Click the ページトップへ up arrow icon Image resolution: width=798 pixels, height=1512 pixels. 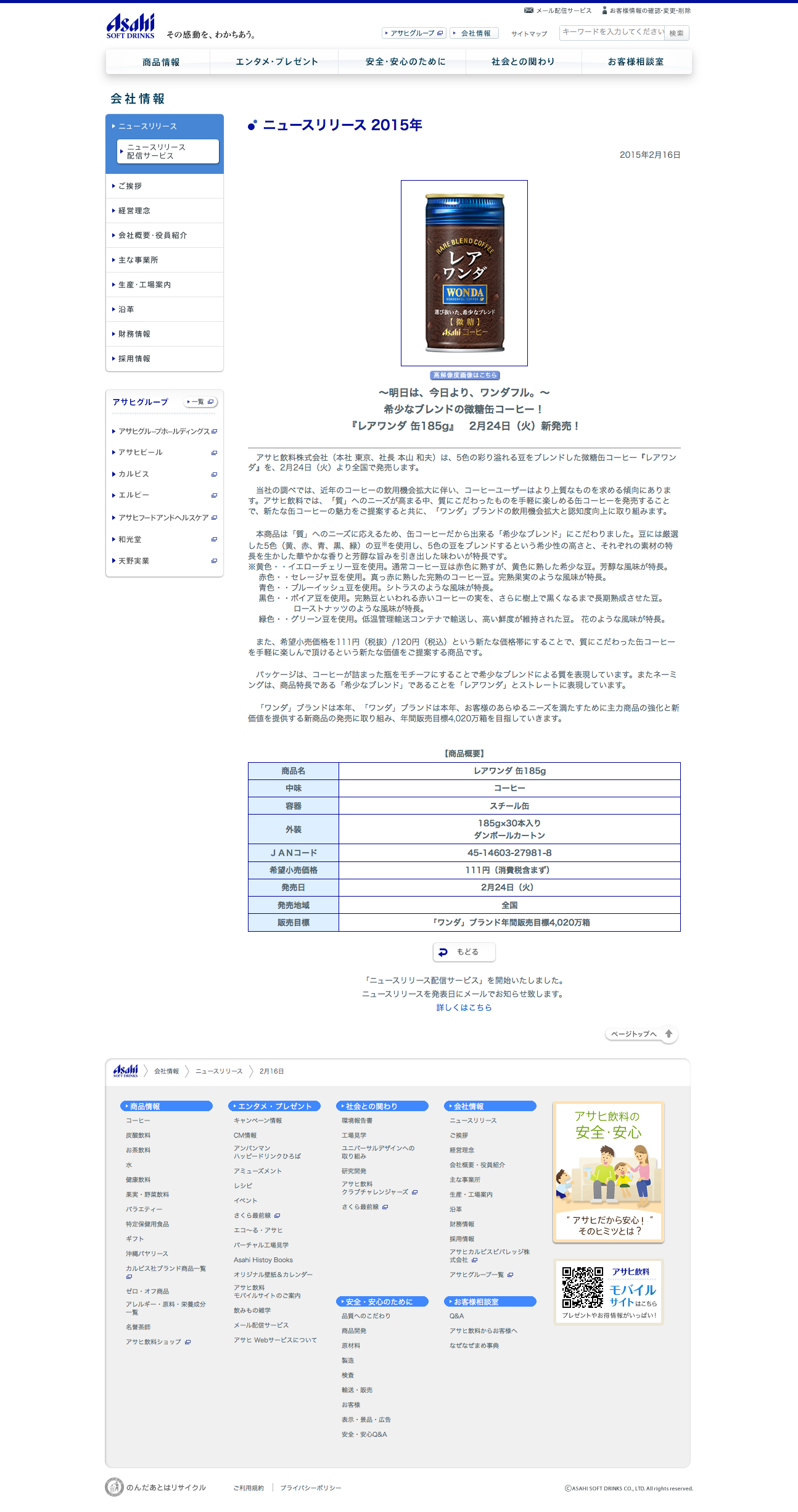point(668,1034)
